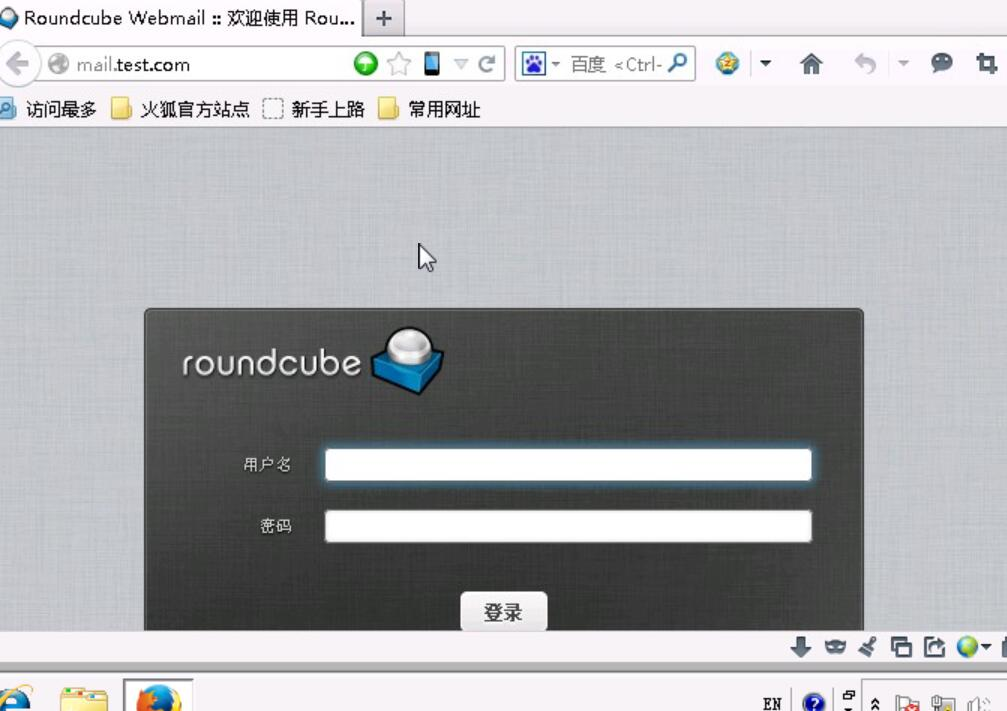The height and width of the screenshot is (711, 1007).
Task: Open the 常用网址 bookmark folder
Action: [x=428, y=109]
